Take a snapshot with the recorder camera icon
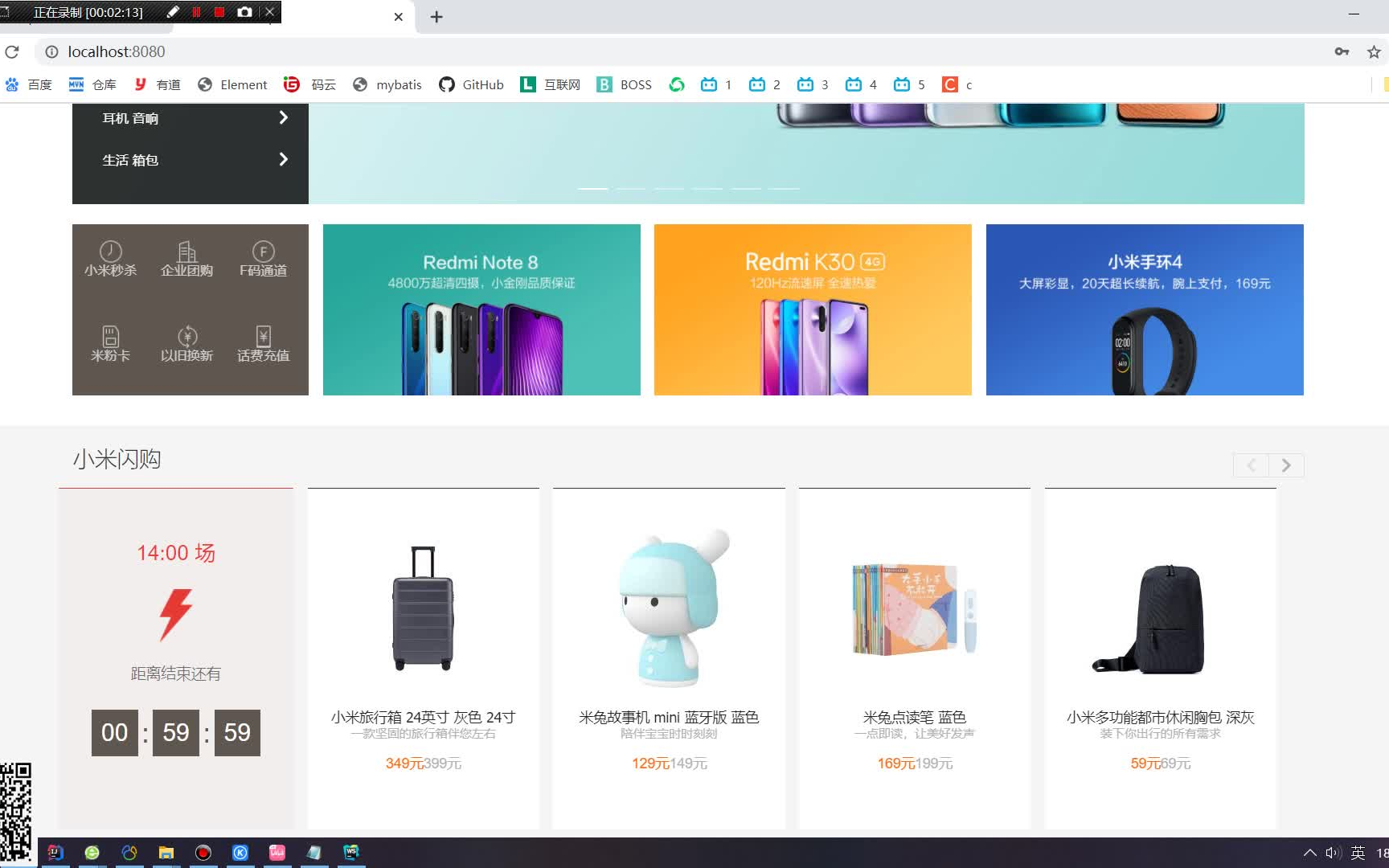The height and width of the screenshot is (868, 1389). [x=244, y=12]
